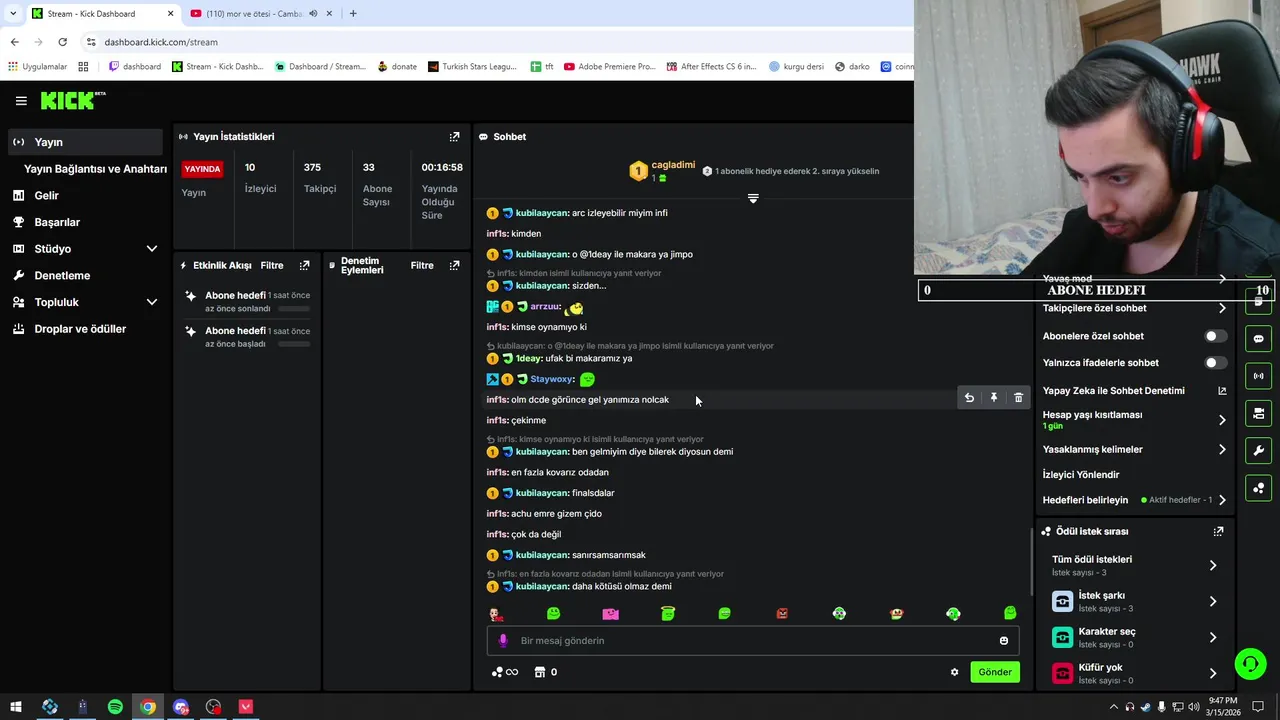Collapse the pinned gift leaderboard with the arrow
This screenshot has width=1280, height=720.
pyautogui.click(x=753, y=198)
